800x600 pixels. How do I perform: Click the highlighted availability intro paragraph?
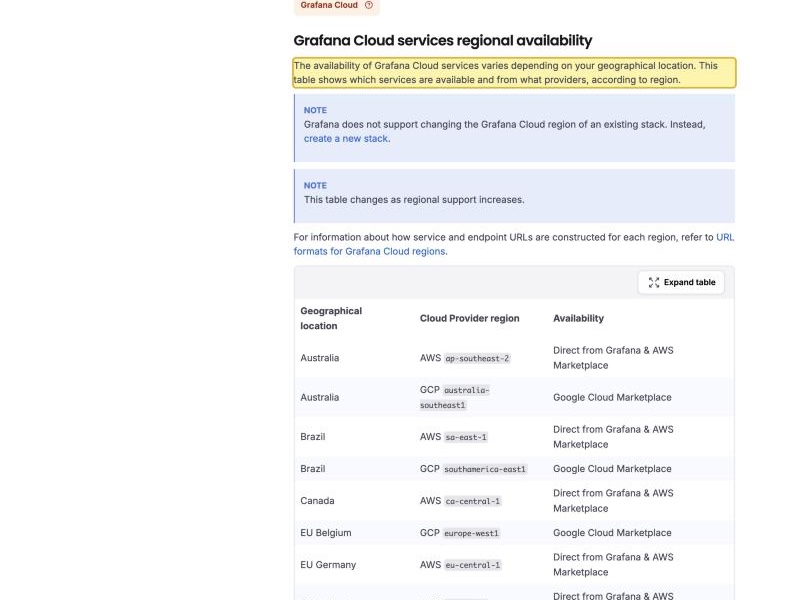[x=514, y=72]
